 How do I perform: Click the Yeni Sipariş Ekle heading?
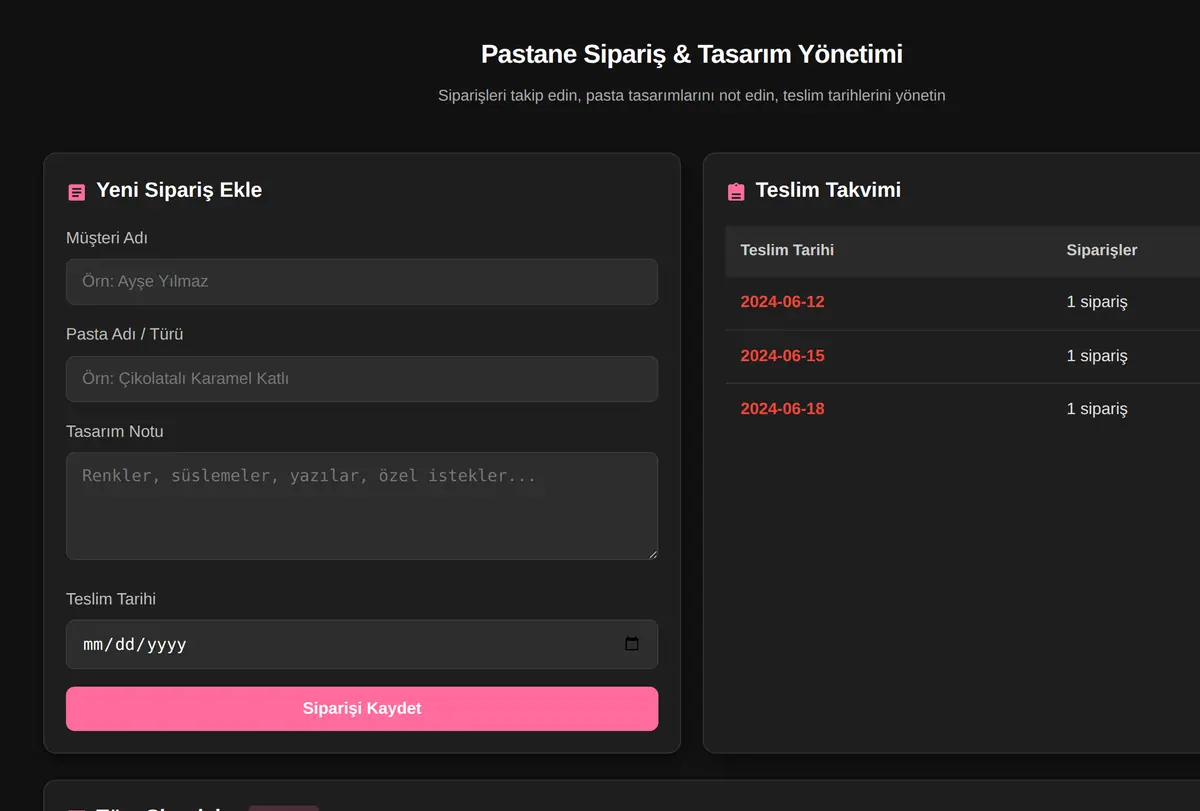pos(179,190)
